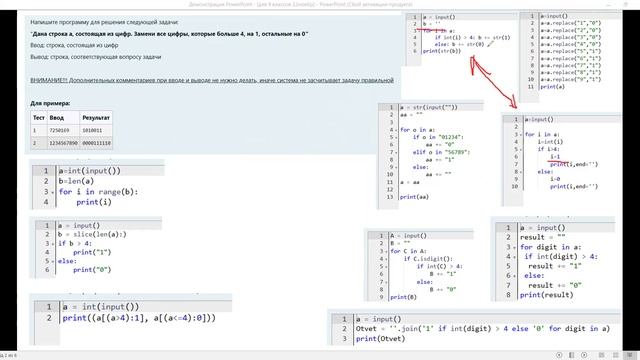Collapse the fold arrow beside 'for i in range(b):'
This screenshot has height=360, width=640.
53,192
